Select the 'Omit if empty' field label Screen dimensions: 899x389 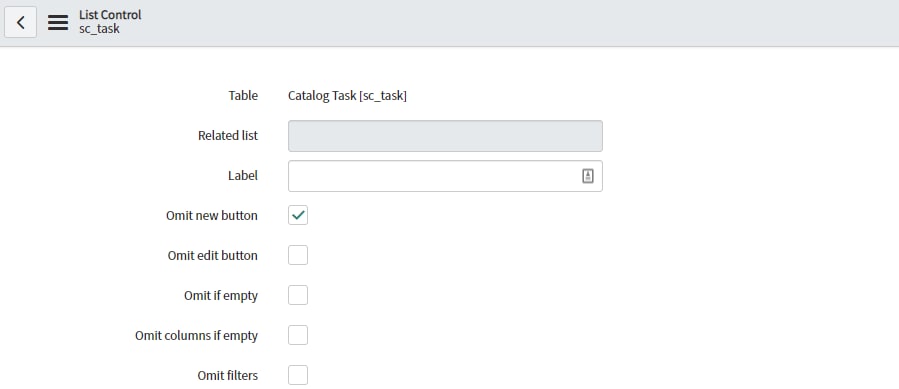(x=221, y=295)
